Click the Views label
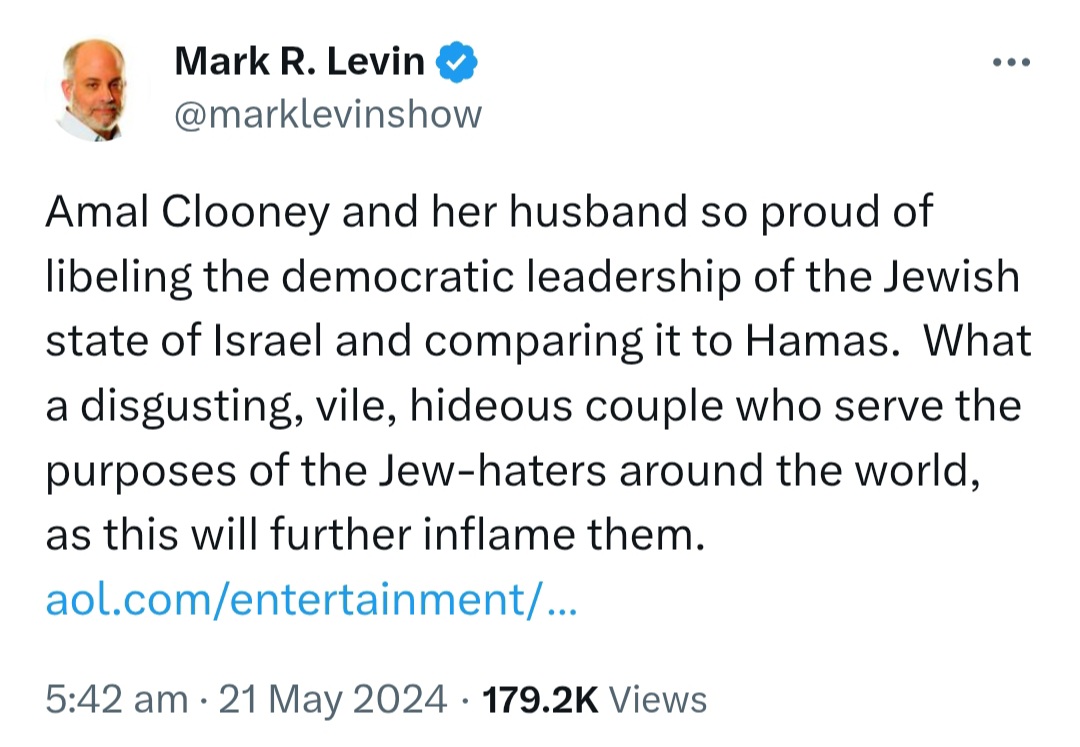 coord(658,699)
